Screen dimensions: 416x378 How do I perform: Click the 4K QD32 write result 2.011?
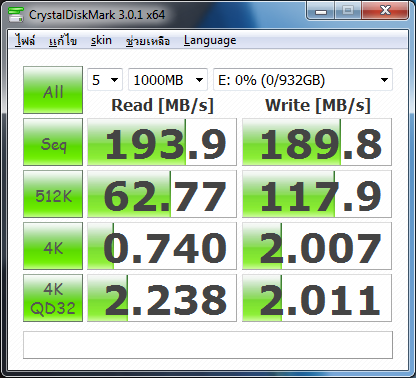click(317, 298)
